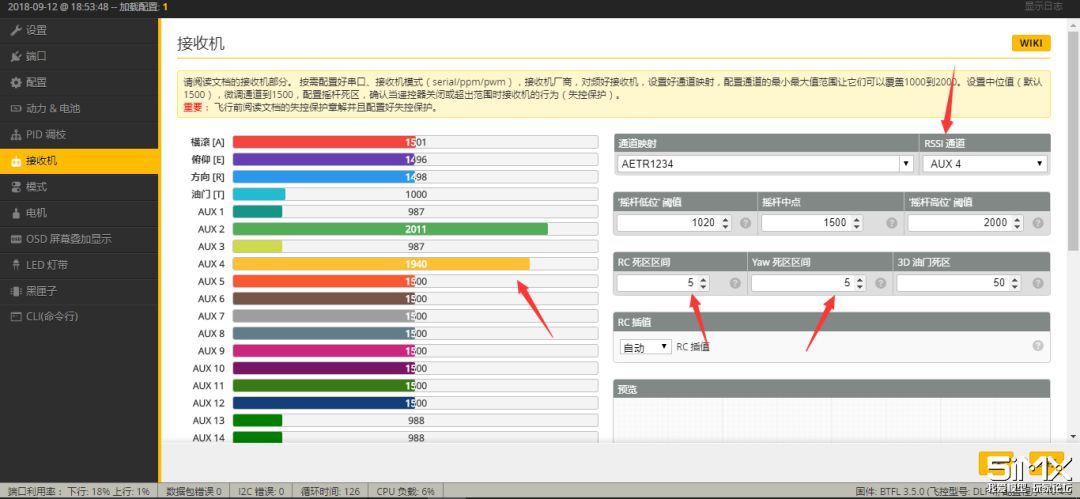Click the 电机 motors icon in sidebar

(x=16, y=213)
